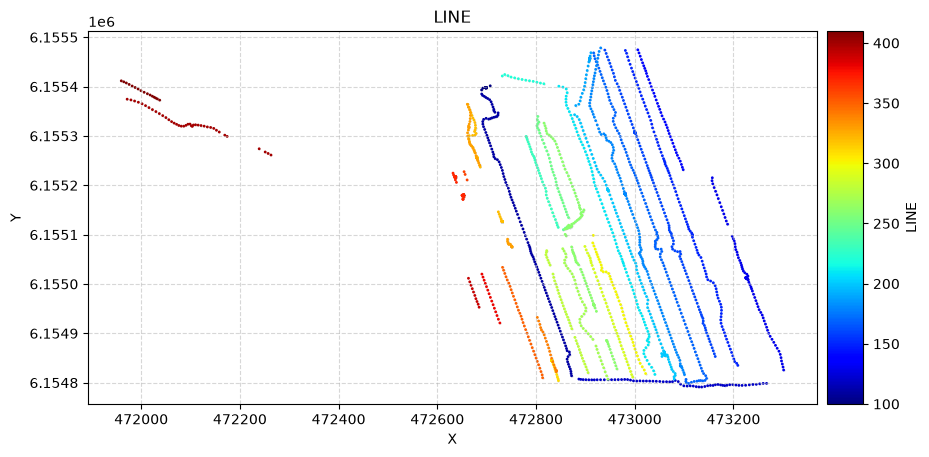Click the 1e6 axis offset text

coord(101,23)
